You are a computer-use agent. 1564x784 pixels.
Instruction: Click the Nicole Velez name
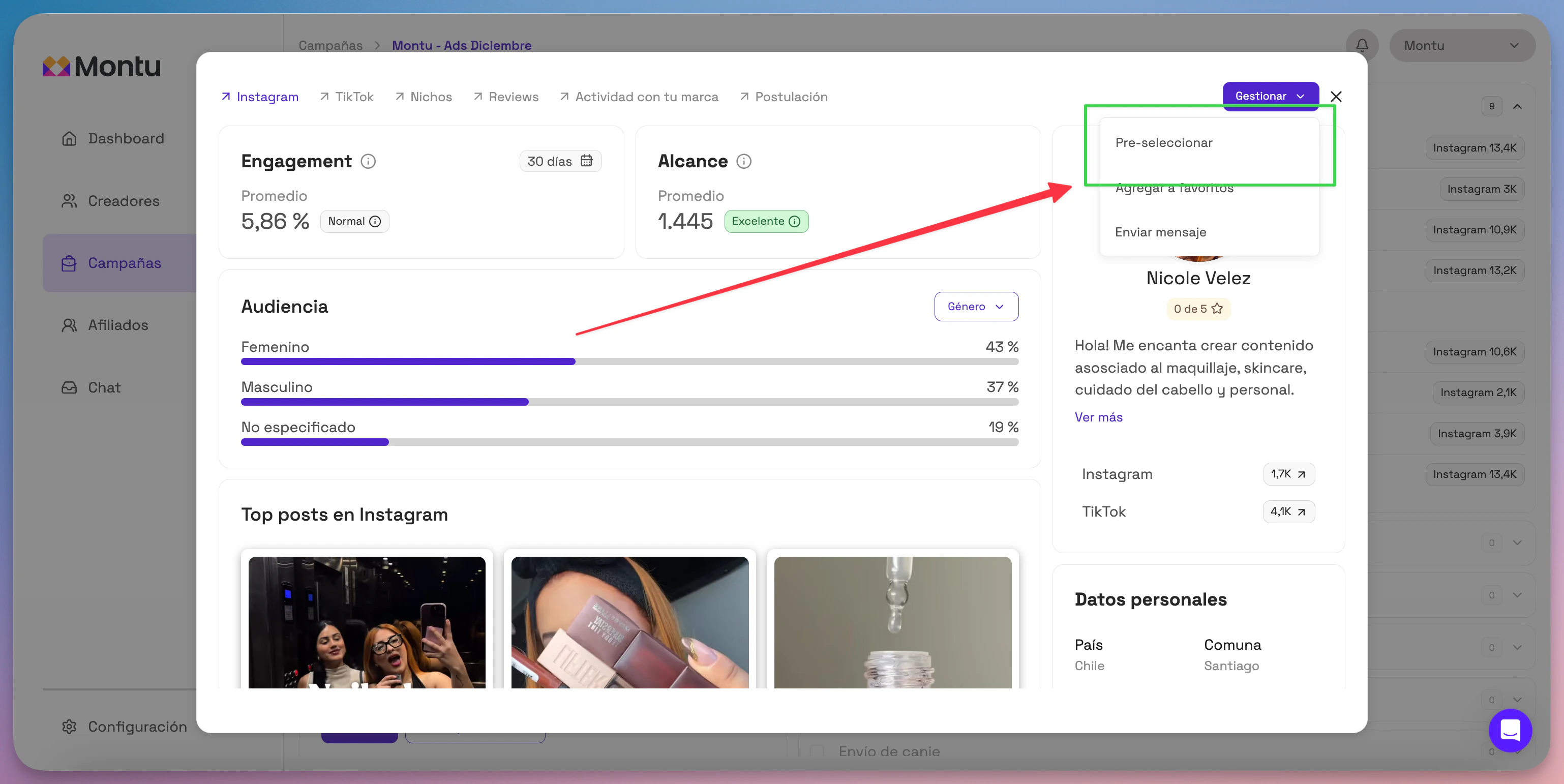coord(1198,278)
